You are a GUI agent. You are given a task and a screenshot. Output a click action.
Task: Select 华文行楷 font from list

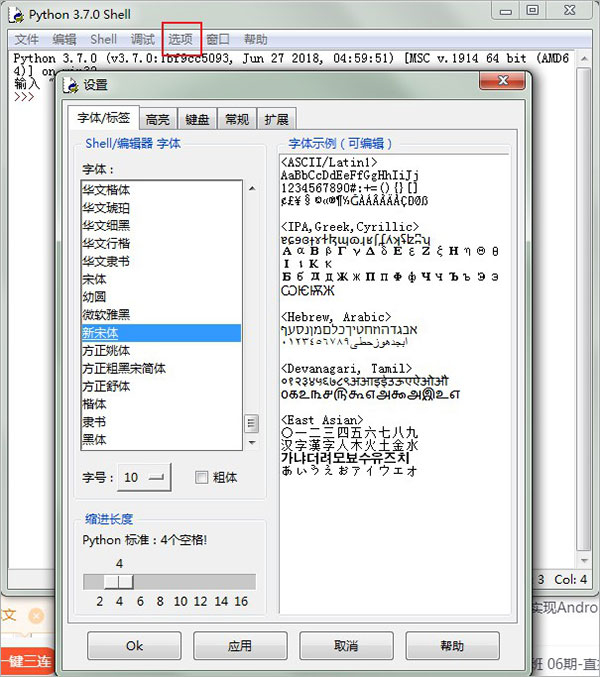[x=106, y=243]
